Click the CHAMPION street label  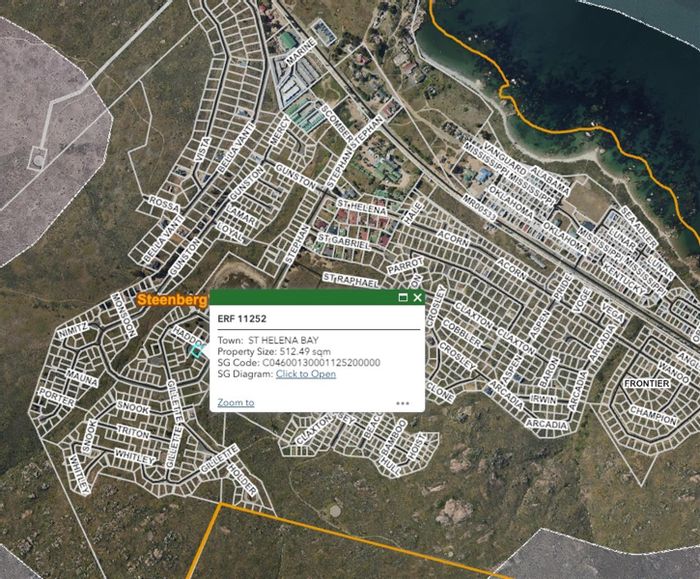[653, 416]
